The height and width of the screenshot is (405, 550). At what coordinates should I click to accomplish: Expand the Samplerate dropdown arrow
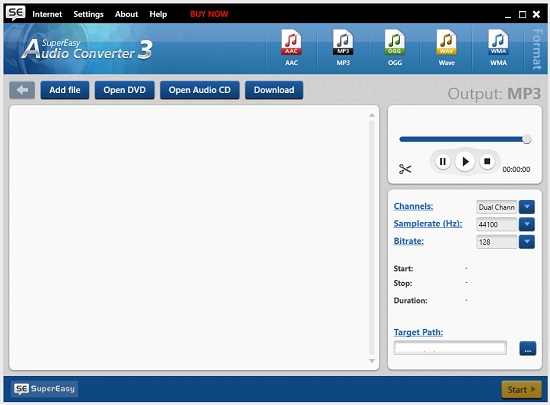pyautogui.click(x=527, y=224)
